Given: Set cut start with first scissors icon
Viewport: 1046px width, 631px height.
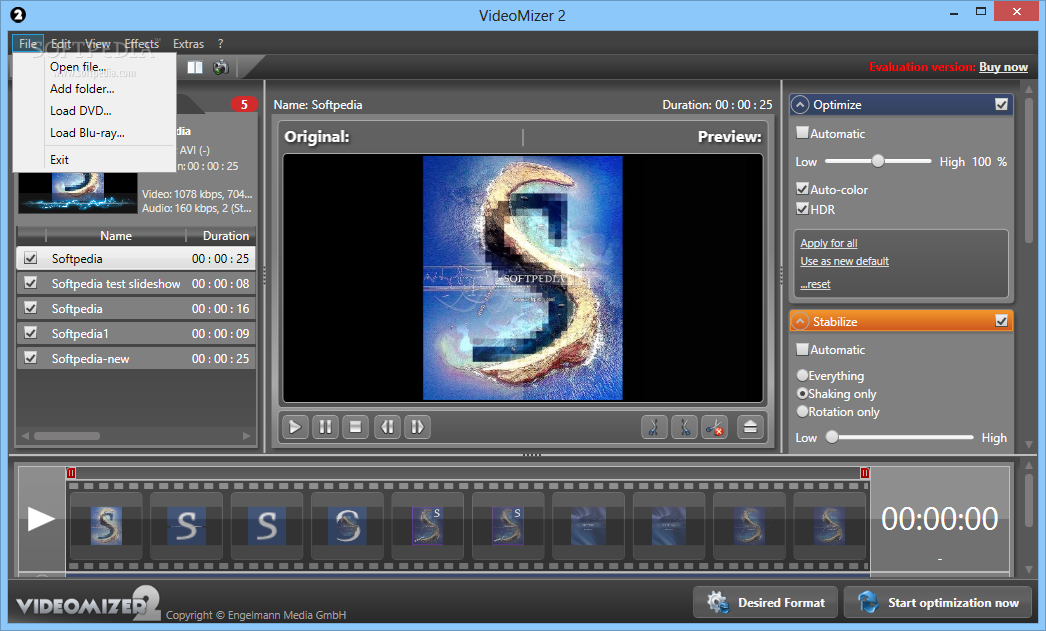Looking at the screenshot, I should [654, 427].
